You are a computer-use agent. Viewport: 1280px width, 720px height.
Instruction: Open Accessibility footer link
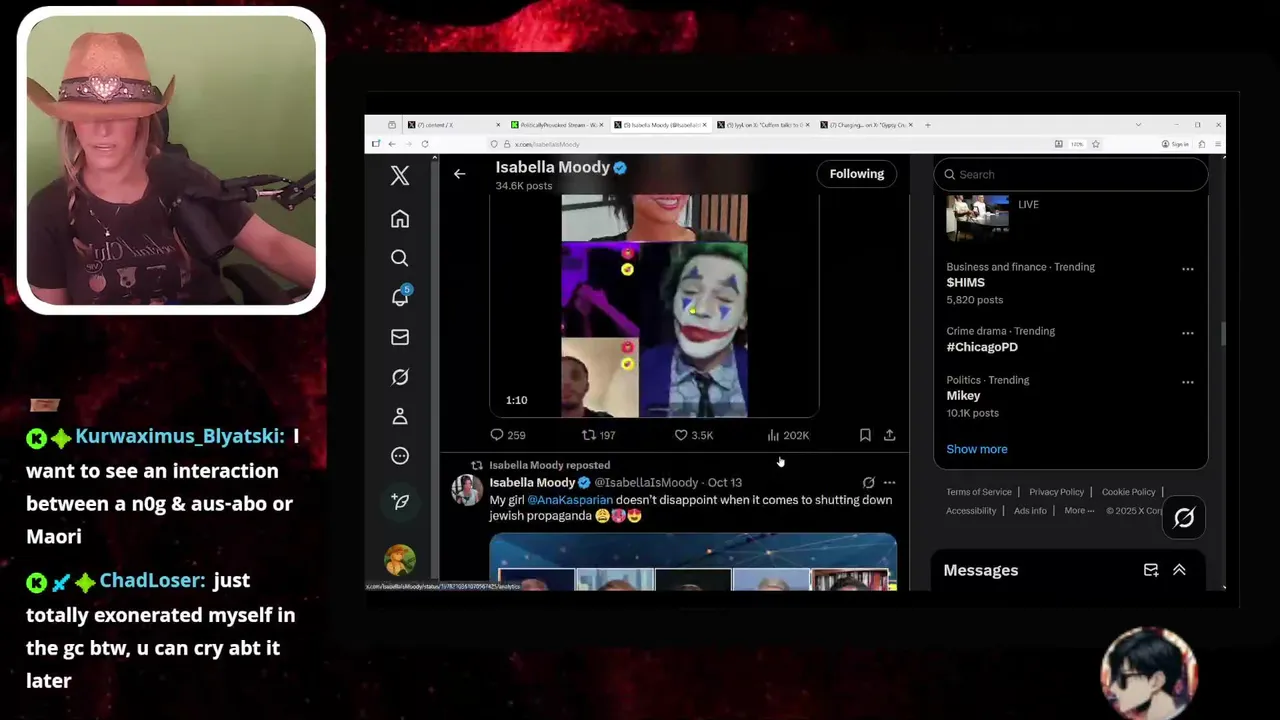971,511
